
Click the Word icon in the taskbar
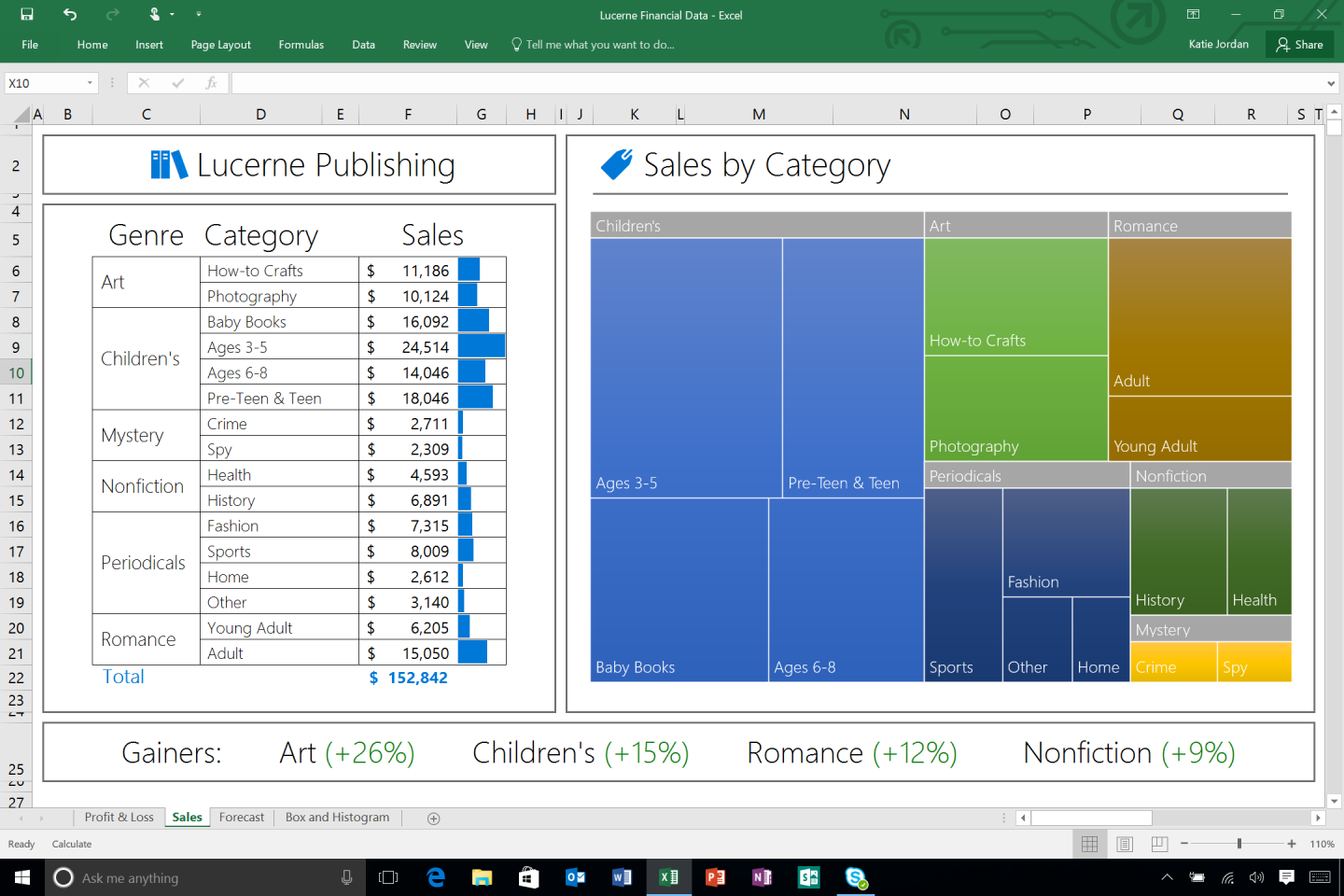tap(623, 877)
